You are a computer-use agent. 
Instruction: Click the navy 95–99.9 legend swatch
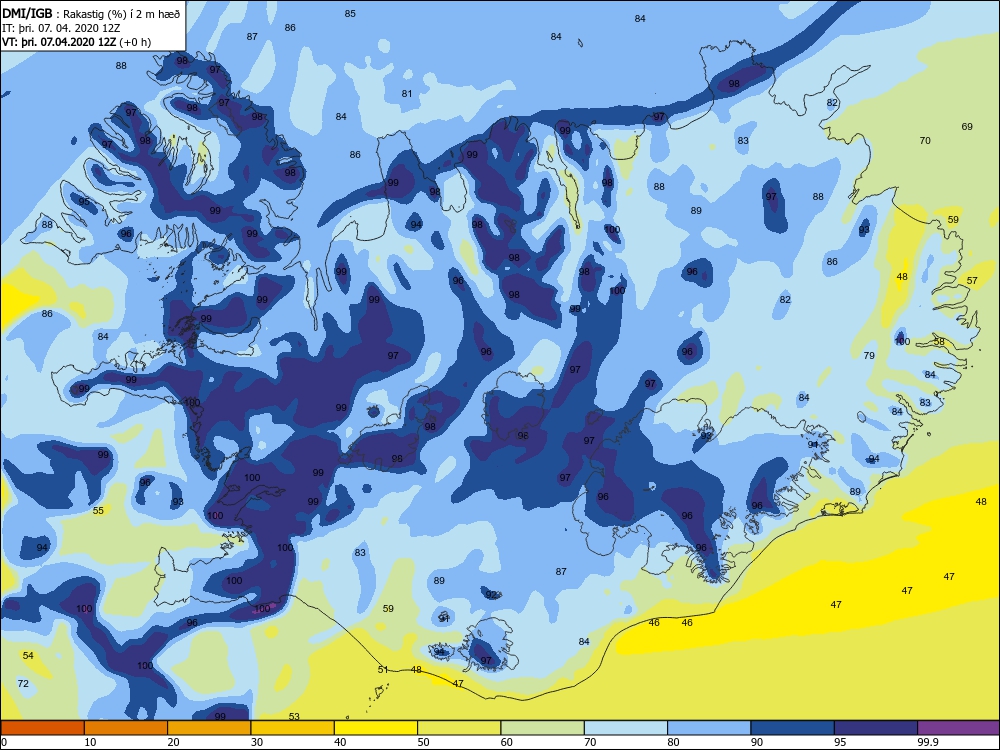click(x=876, y=728)
